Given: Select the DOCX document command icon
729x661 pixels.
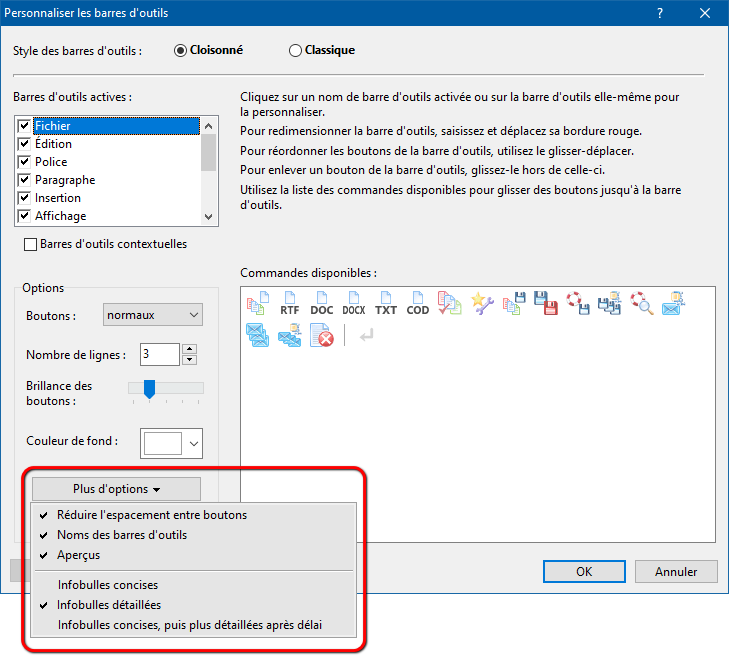Looking at the screenshot, I should point(354,303).
